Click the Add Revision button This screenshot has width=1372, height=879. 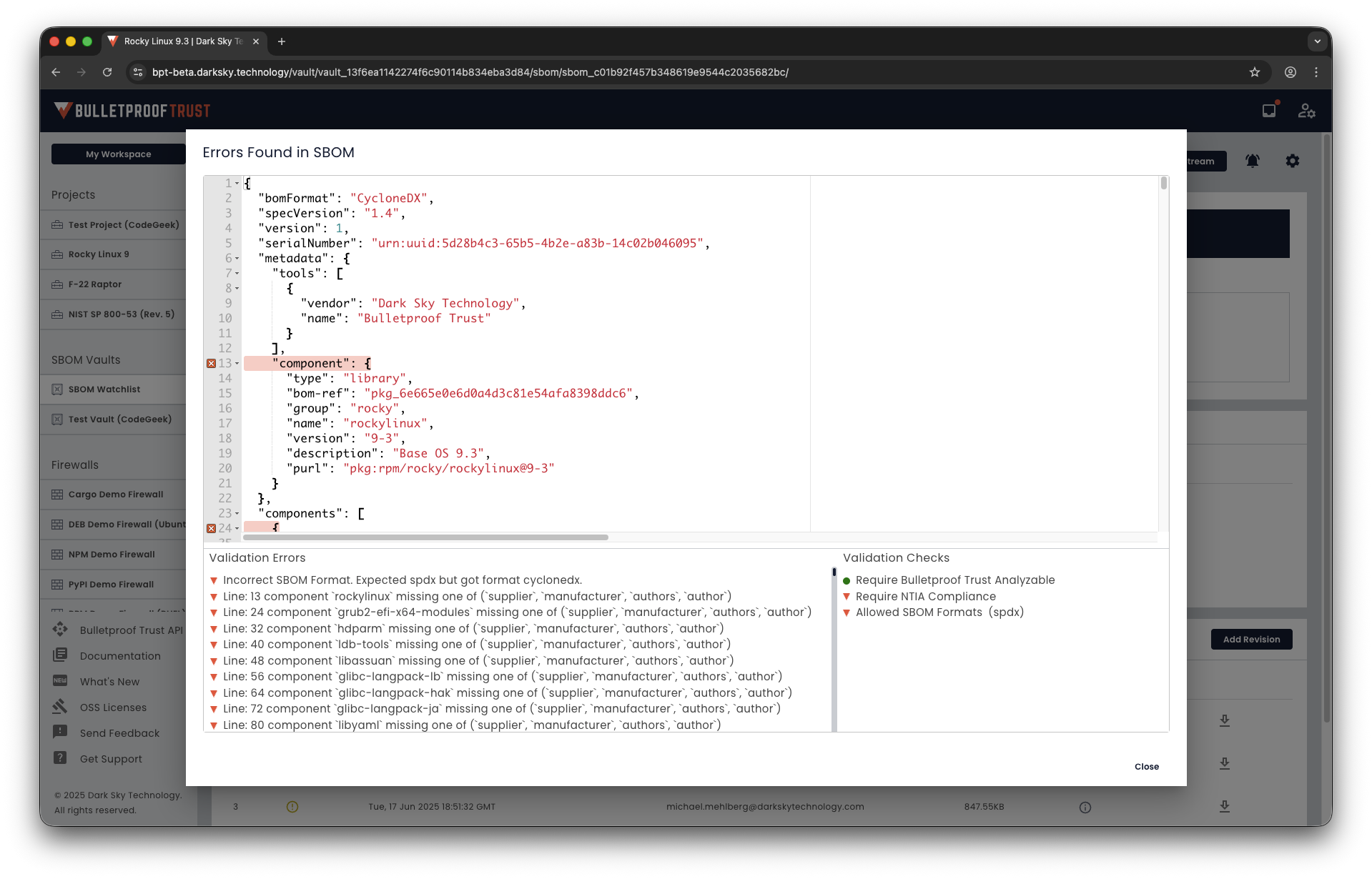point(1251,640)
